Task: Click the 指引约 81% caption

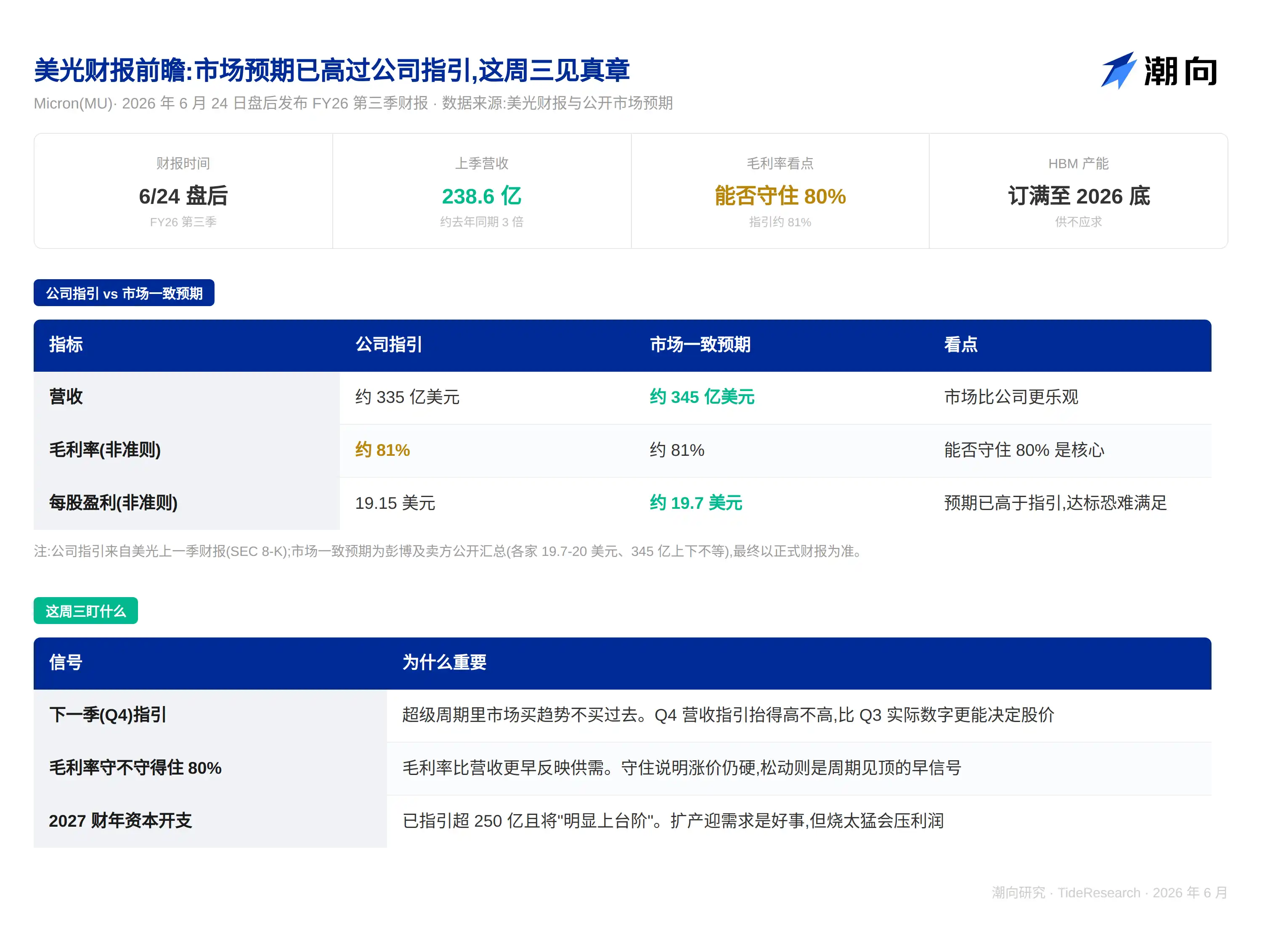Action: click(780, 222)
